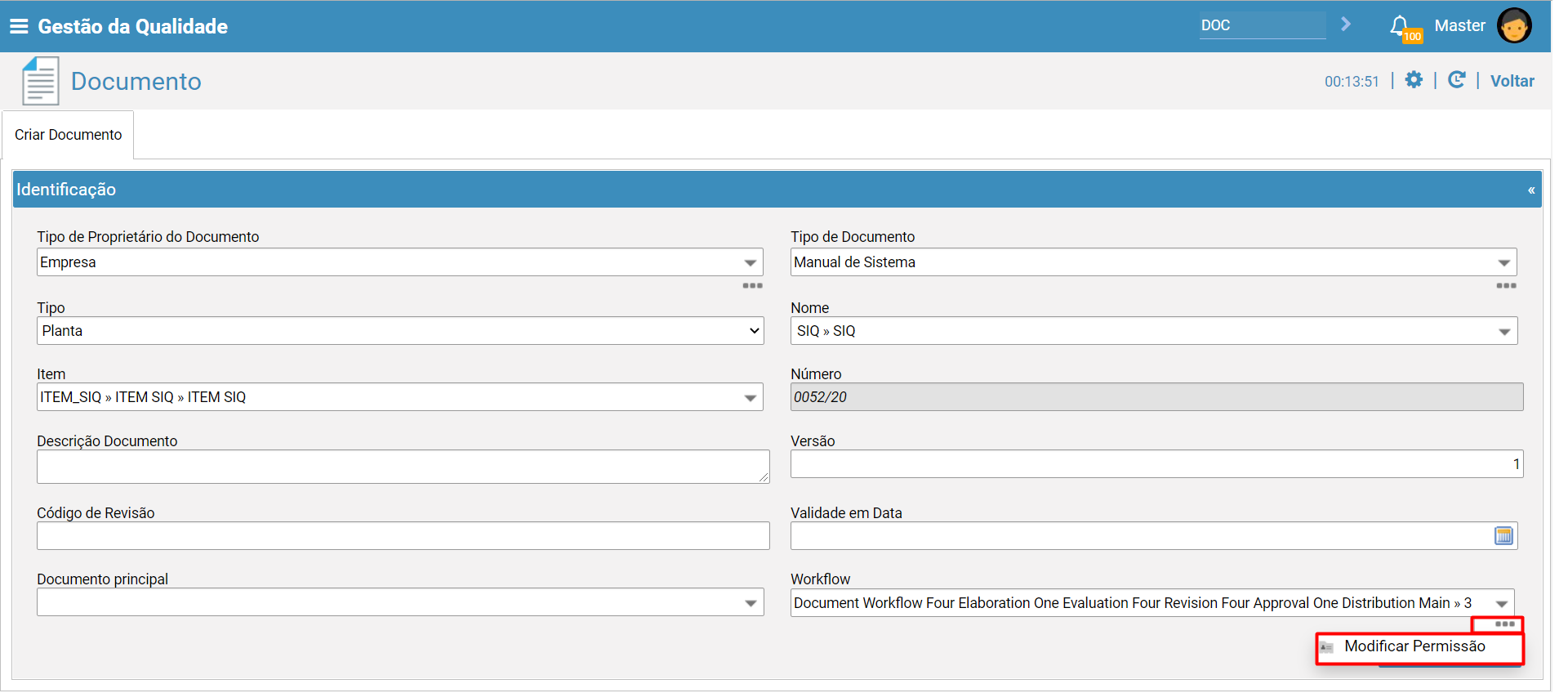Viewport: 1568px width, 693px height.
Task: Expand the Documento principal dropdown
Action: (751, 603)
